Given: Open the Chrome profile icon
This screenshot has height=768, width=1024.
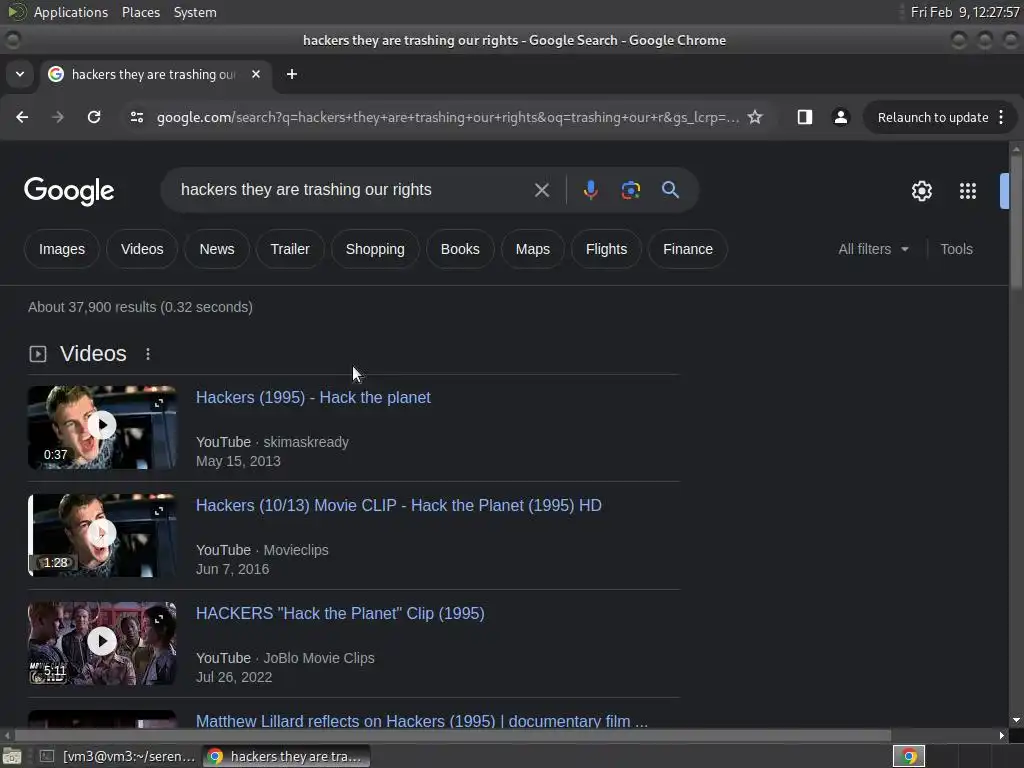Looking at the screenshot, I should pos(840,117).
